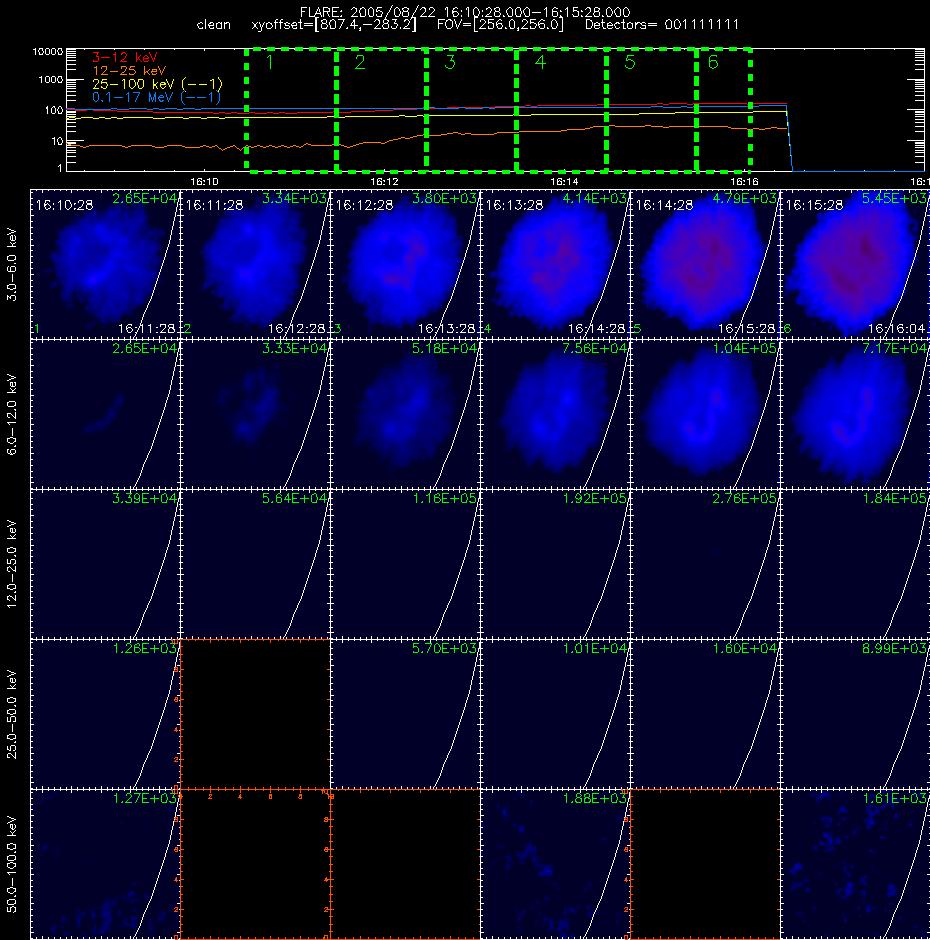930x940 pixels.
Task: Click peak value 8.99E+03
Action: pos(895,648)
